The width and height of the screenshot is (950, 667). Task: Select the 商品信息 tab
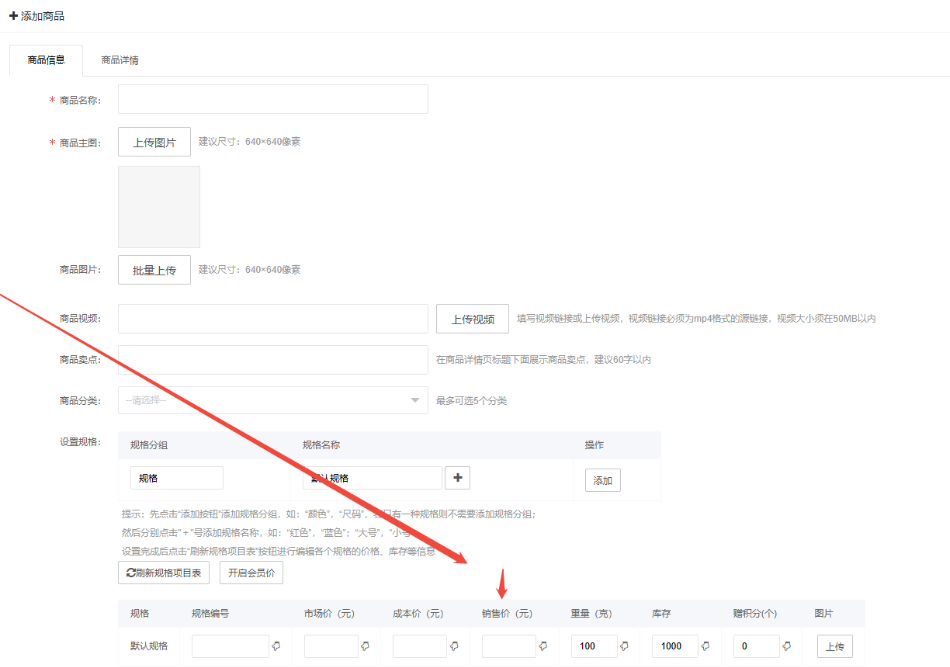pos(45,60)
